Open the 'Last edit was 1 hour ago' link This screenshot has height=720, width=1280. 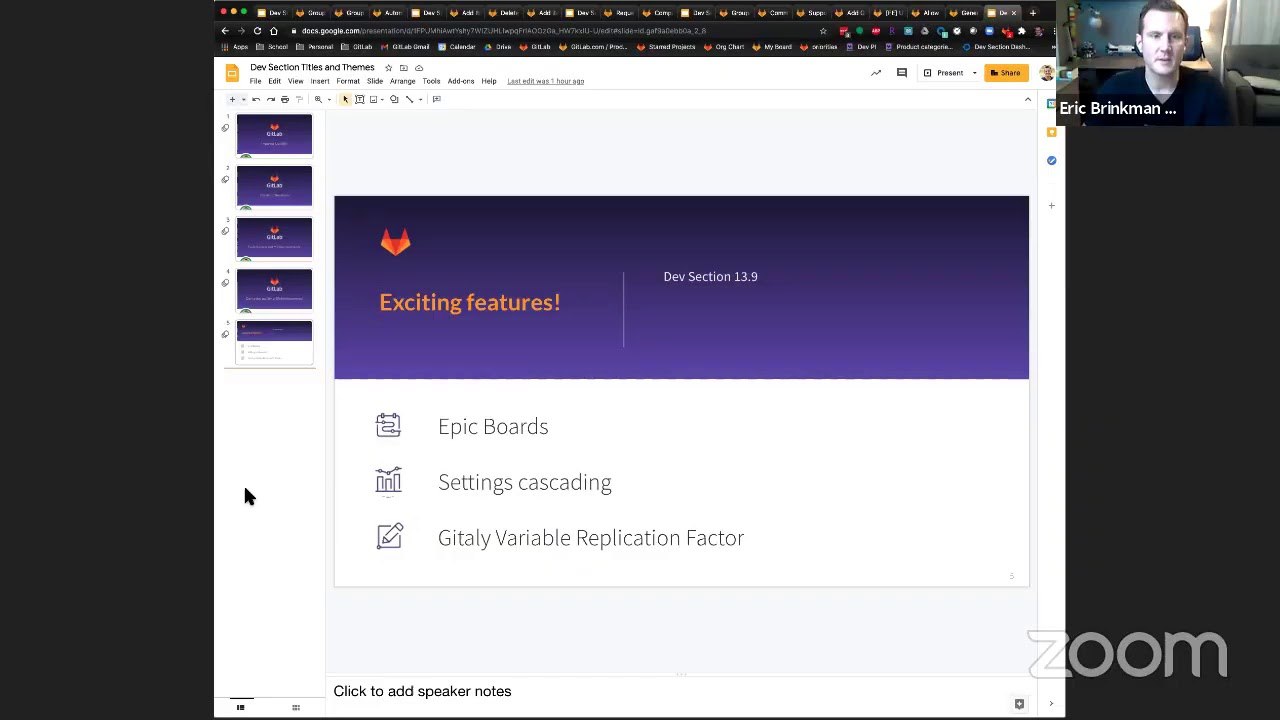coord(546,81)
